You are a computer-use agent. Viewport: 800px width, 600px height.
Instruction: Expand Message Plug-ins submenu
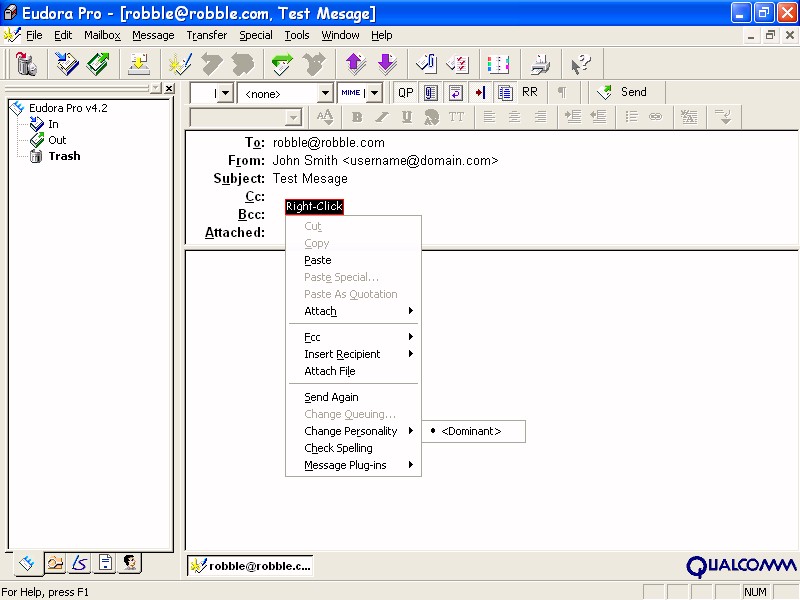point(354,465)
